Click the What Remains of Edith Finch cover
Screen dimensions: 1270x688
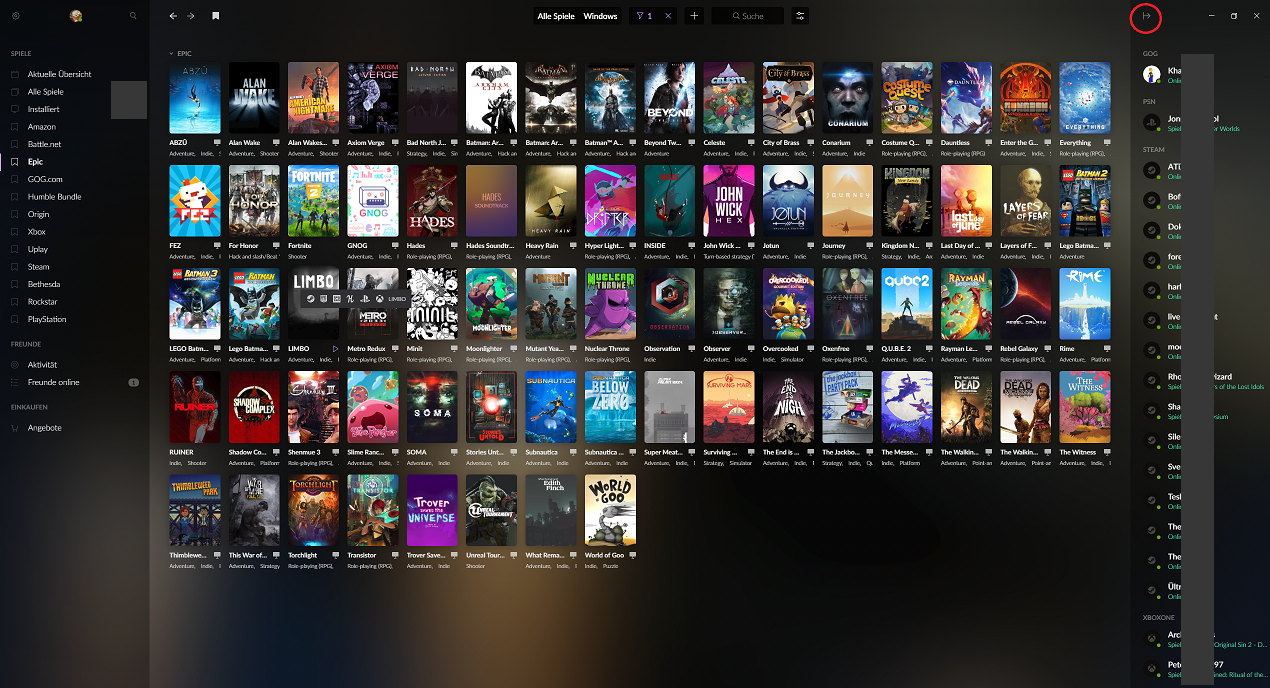[x=551, y=510]
